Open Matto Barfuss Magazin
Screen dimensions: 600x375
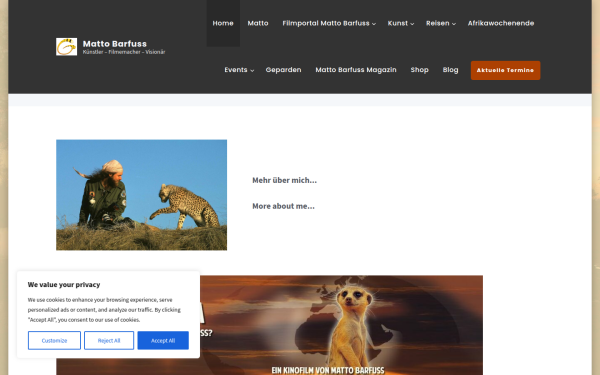click(x=356, y=70)
